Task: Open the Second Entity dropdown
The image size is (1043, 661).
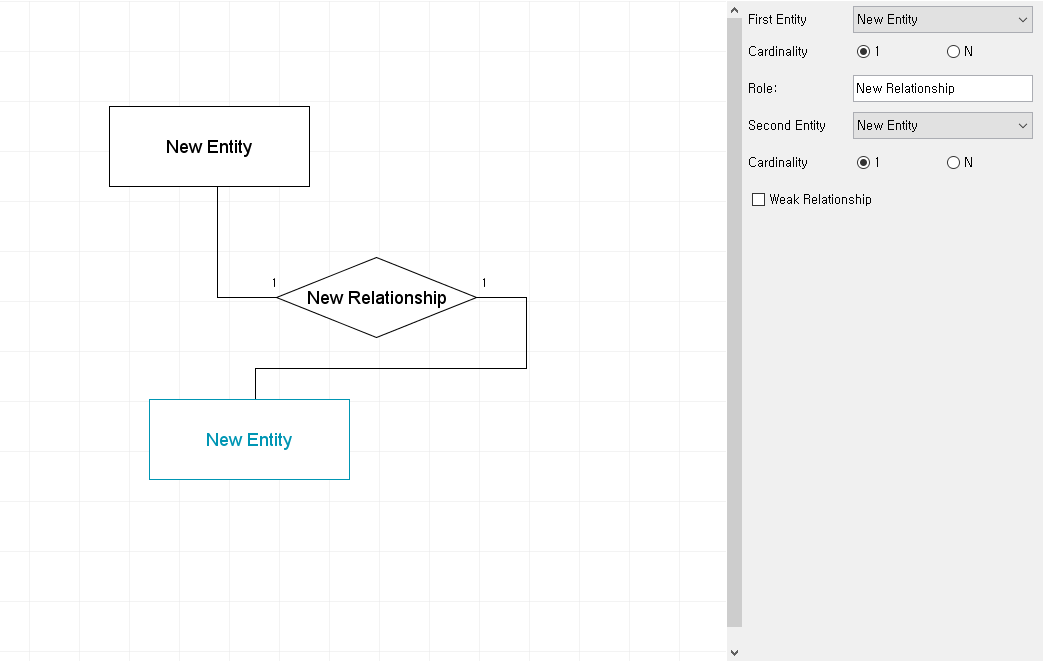Action: [943, 125]
